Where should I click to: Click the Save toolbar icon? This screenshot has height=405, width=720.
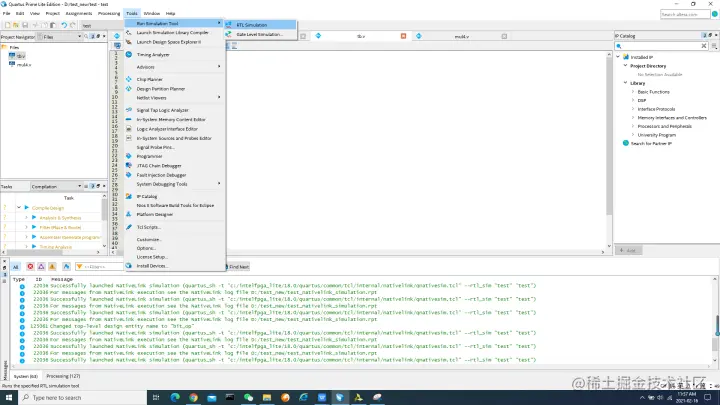[25, 25]
